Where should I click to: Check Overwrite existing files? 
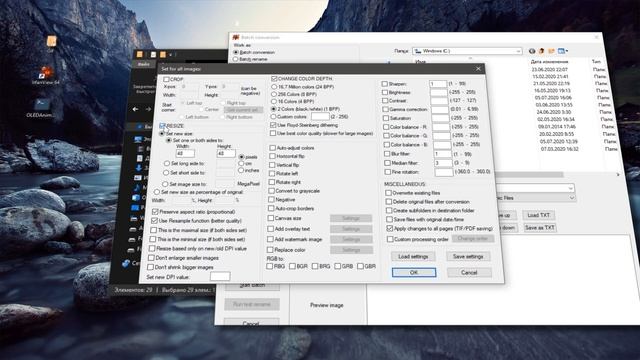pyautogui.click(x=388, y=193)
